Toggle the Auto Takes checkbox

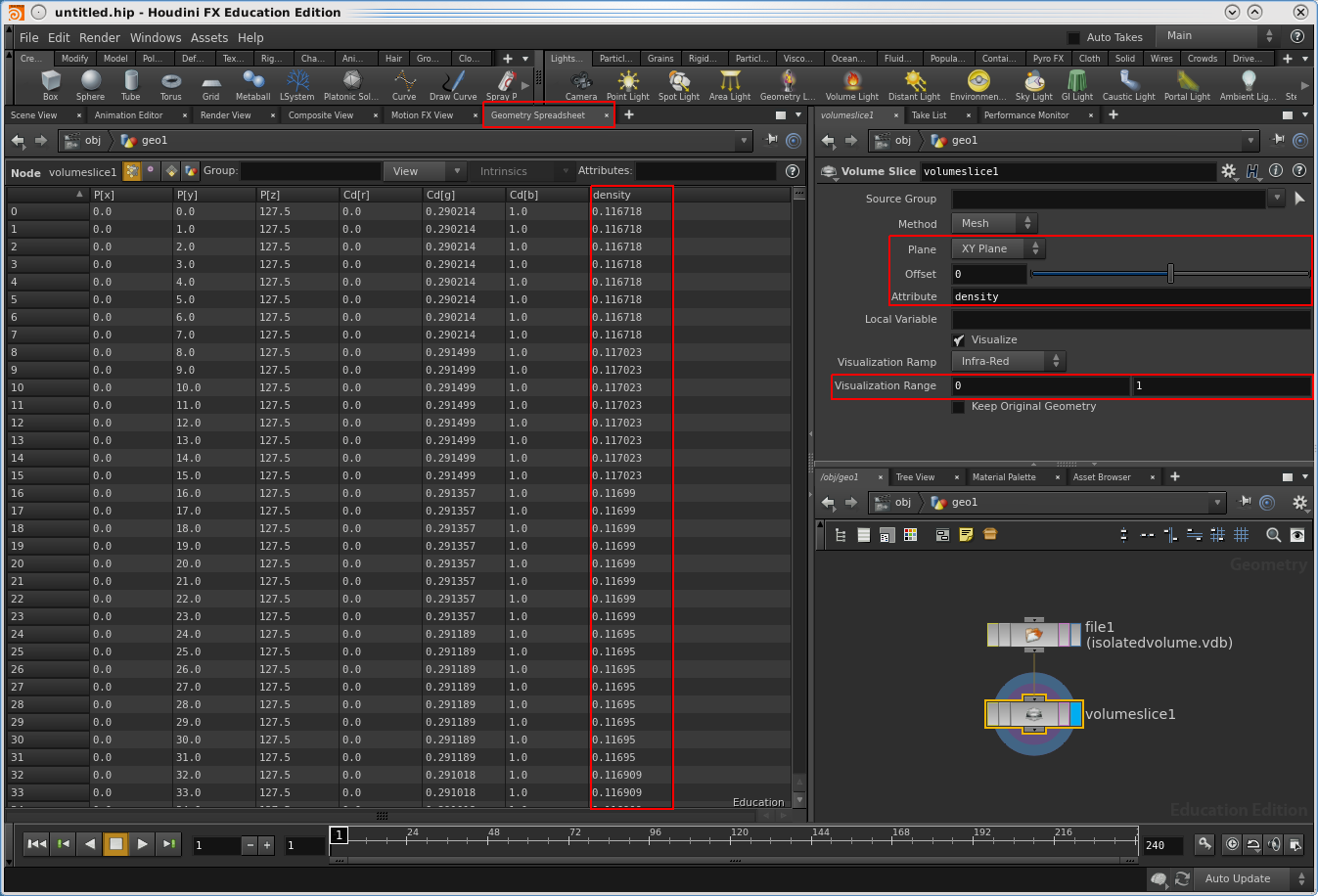[1073, 37]
